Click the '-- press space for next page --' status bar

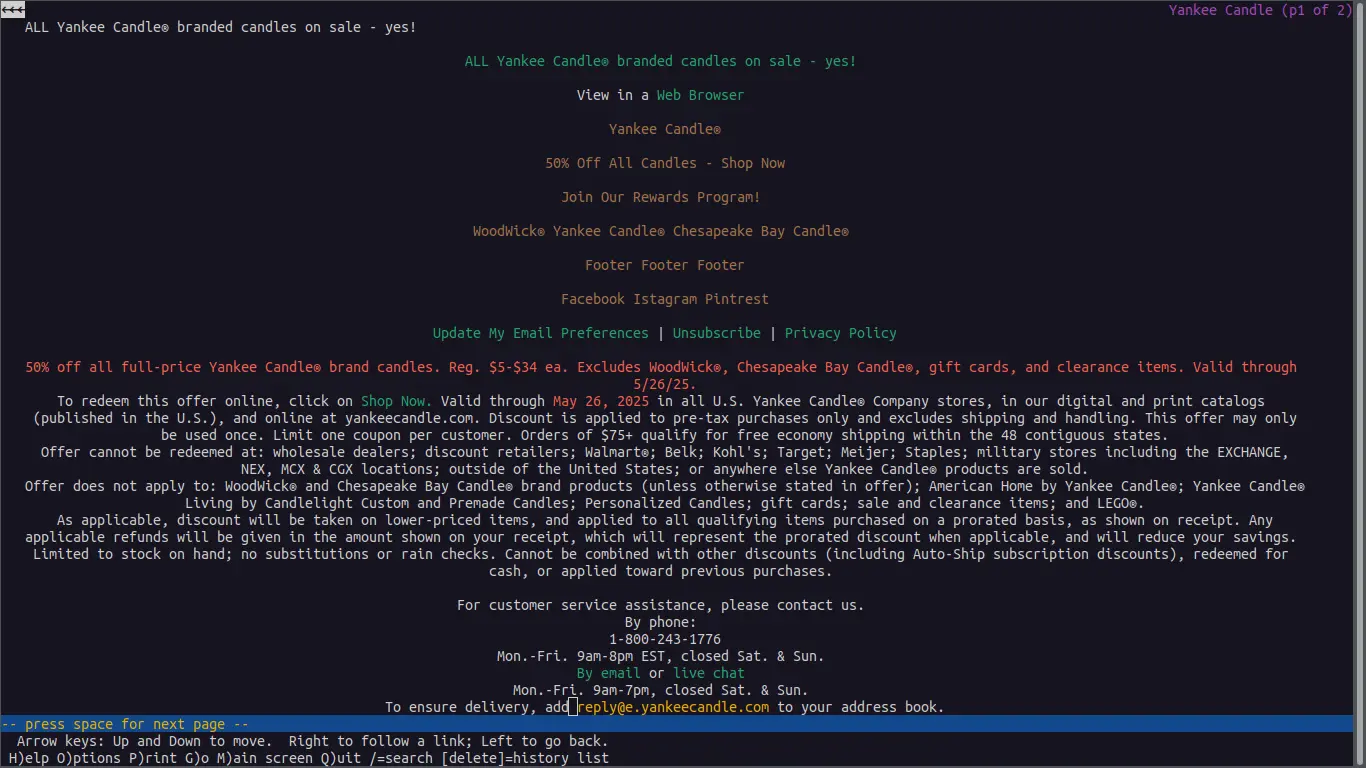676,724
